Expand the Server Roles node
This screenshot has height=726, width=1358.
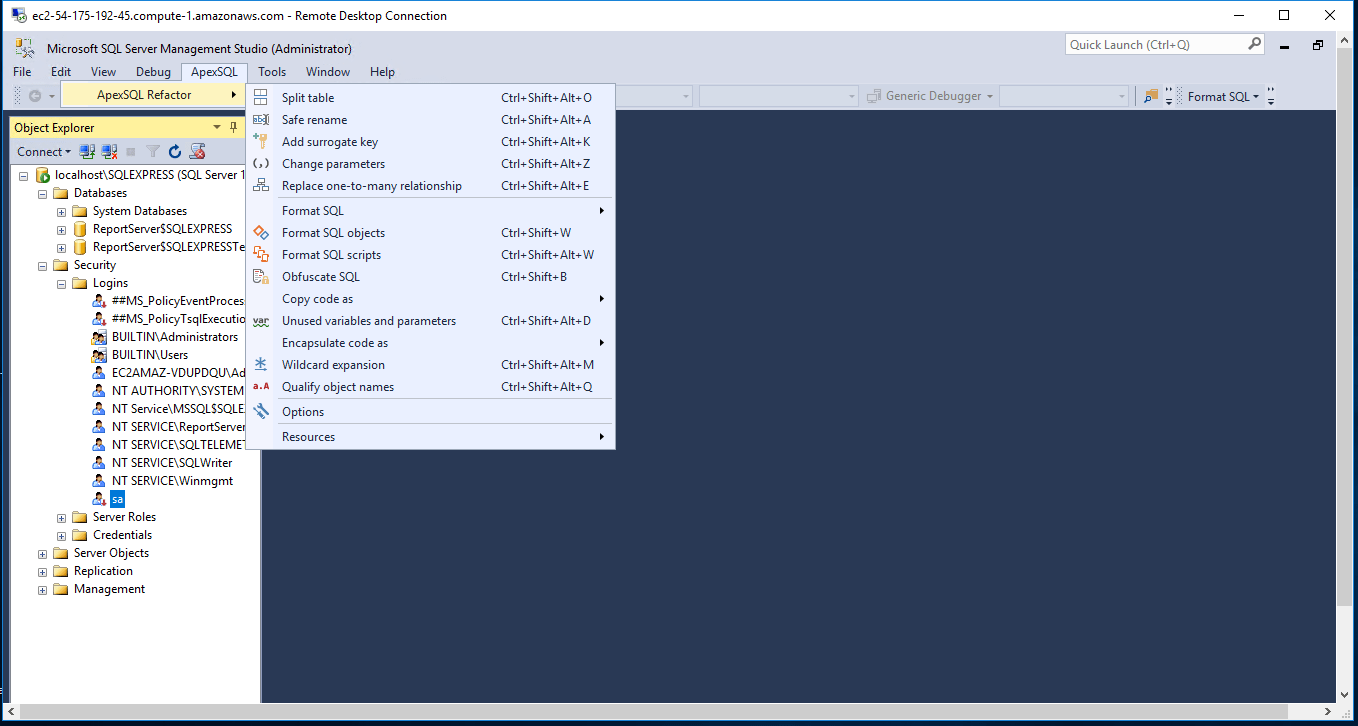[61, 517]
